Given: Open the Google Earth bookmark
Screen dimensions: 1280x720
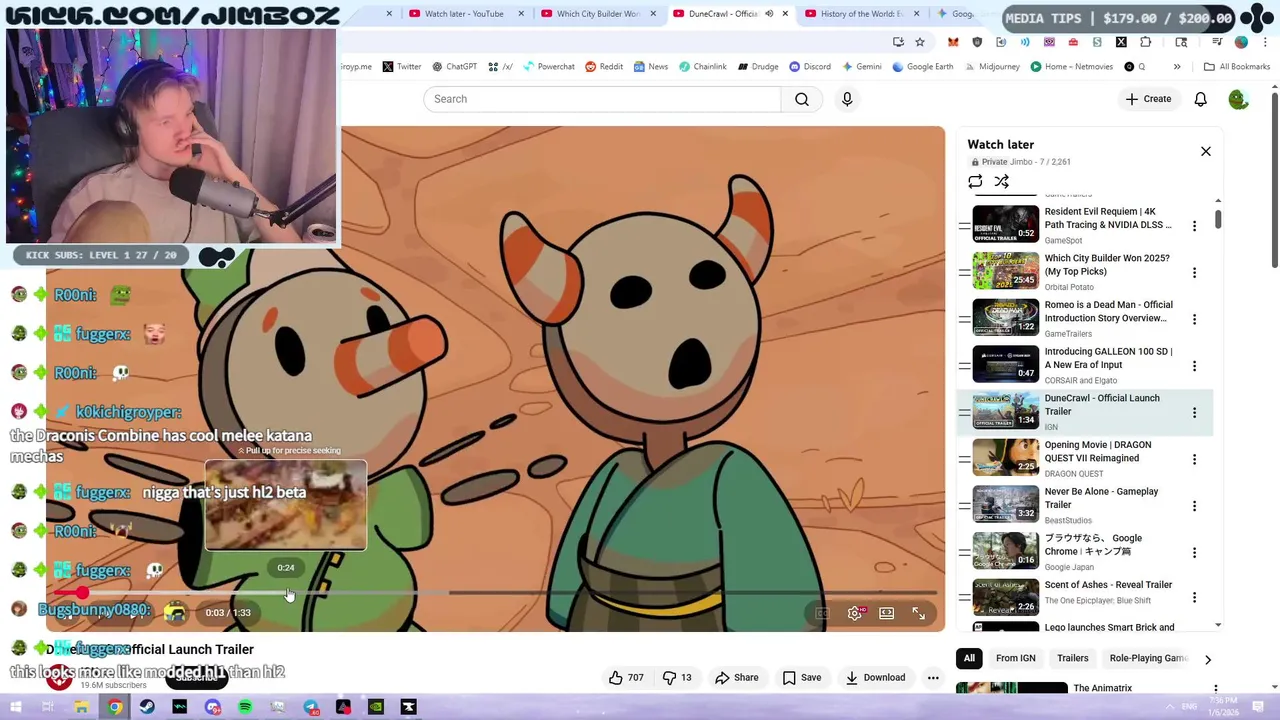Looking at the screenshot, I should 922,67.
